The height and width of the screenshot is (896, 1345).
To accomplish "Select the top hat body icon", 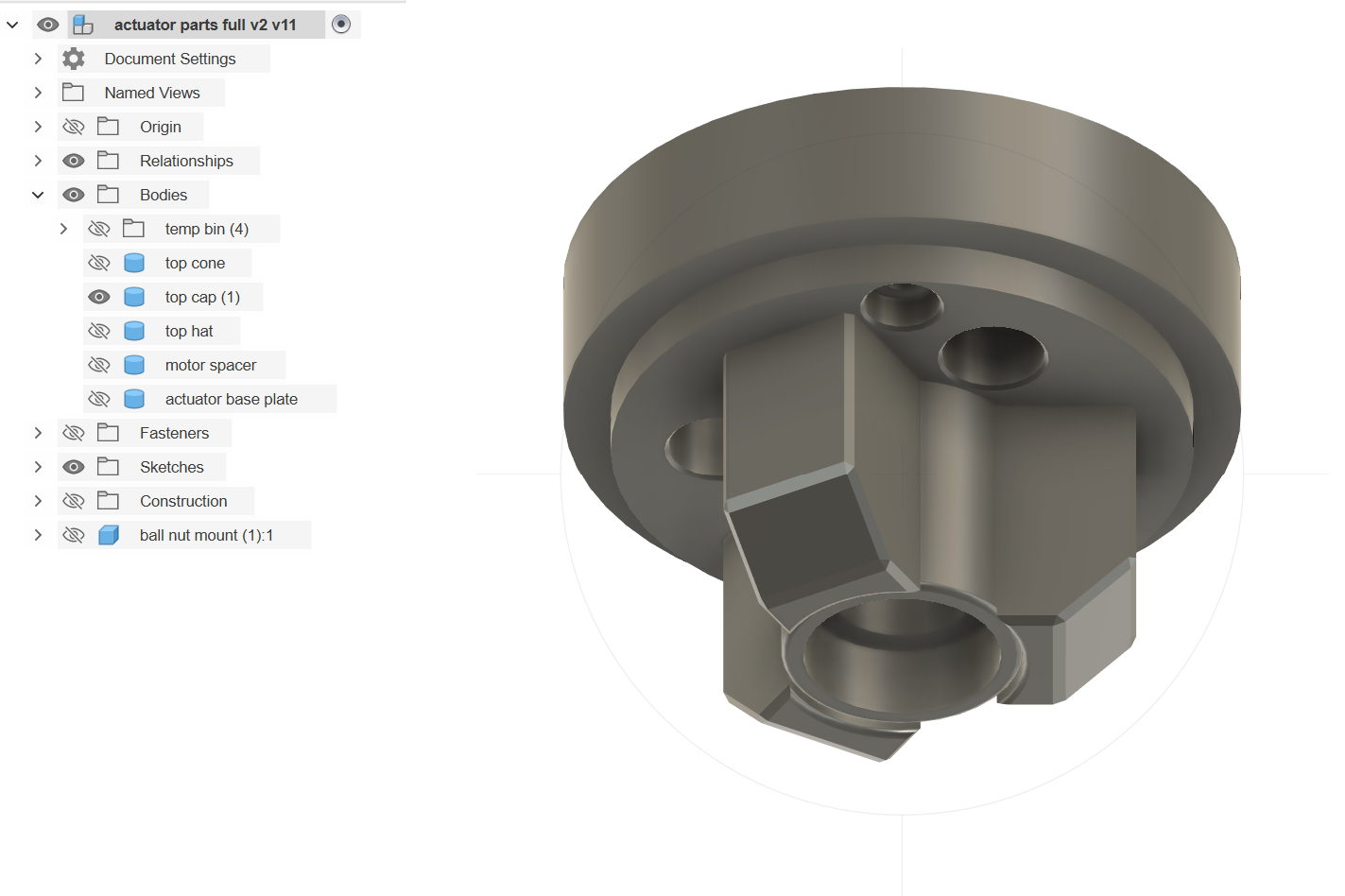I will (x=133, y=330).
